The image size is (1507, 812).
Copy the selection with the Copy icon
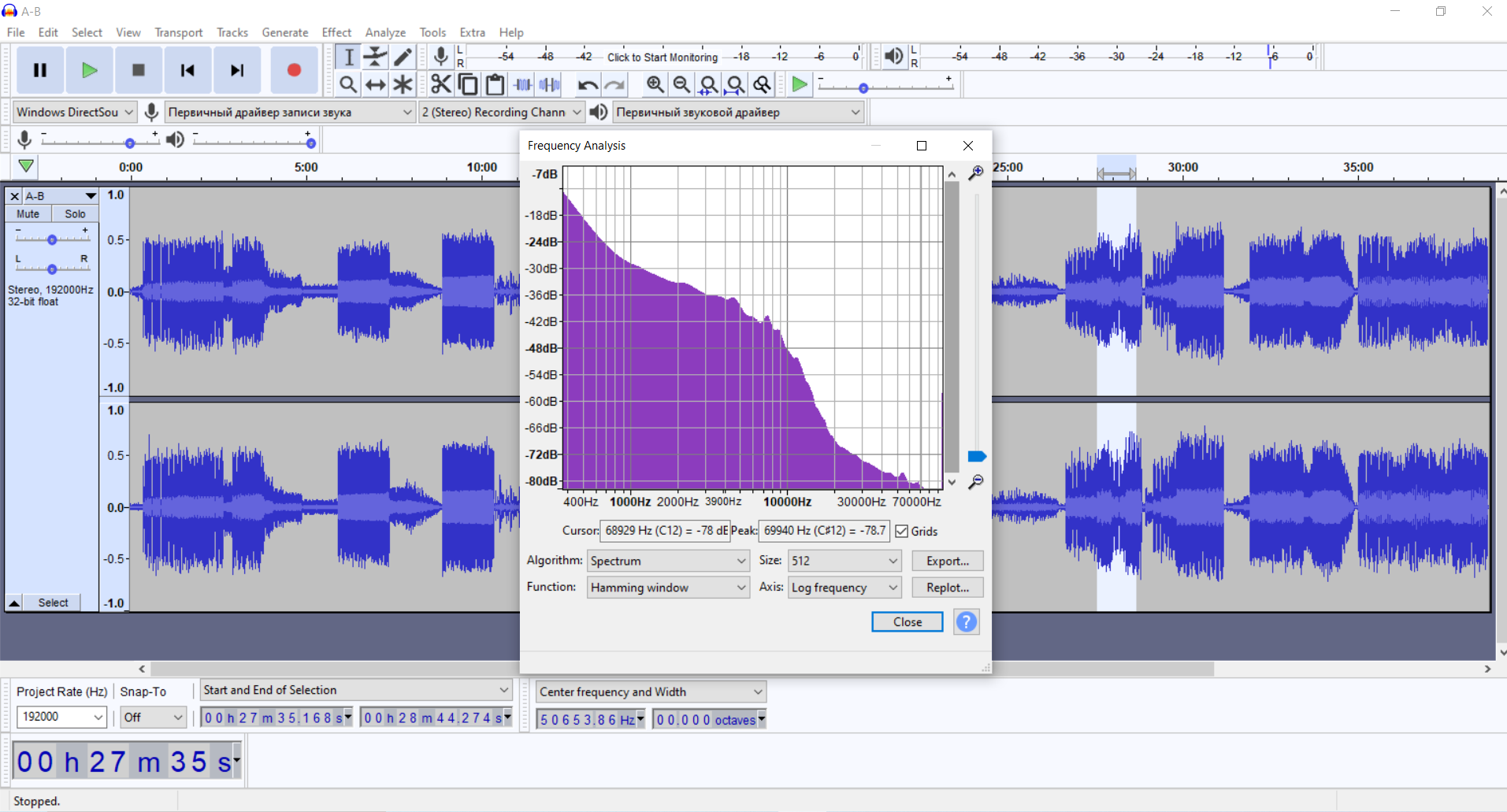point(468,84)
